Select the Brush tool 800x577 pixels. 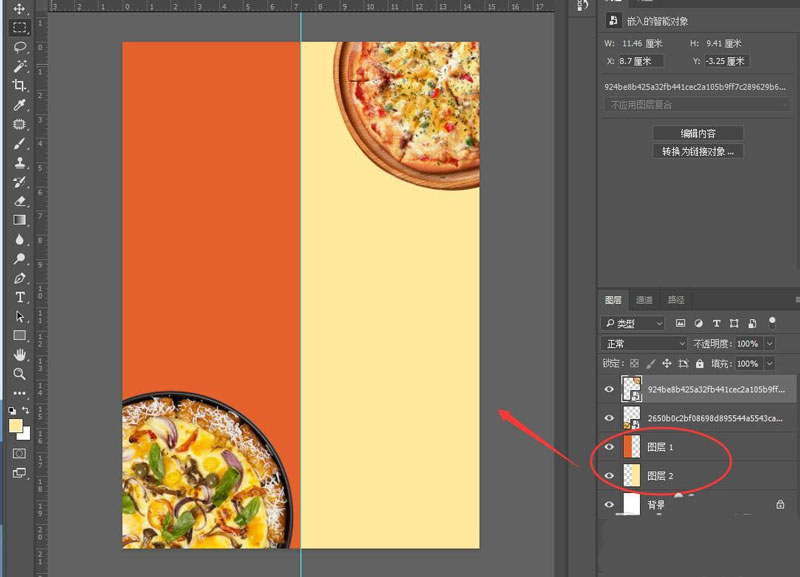coord(19,143)
